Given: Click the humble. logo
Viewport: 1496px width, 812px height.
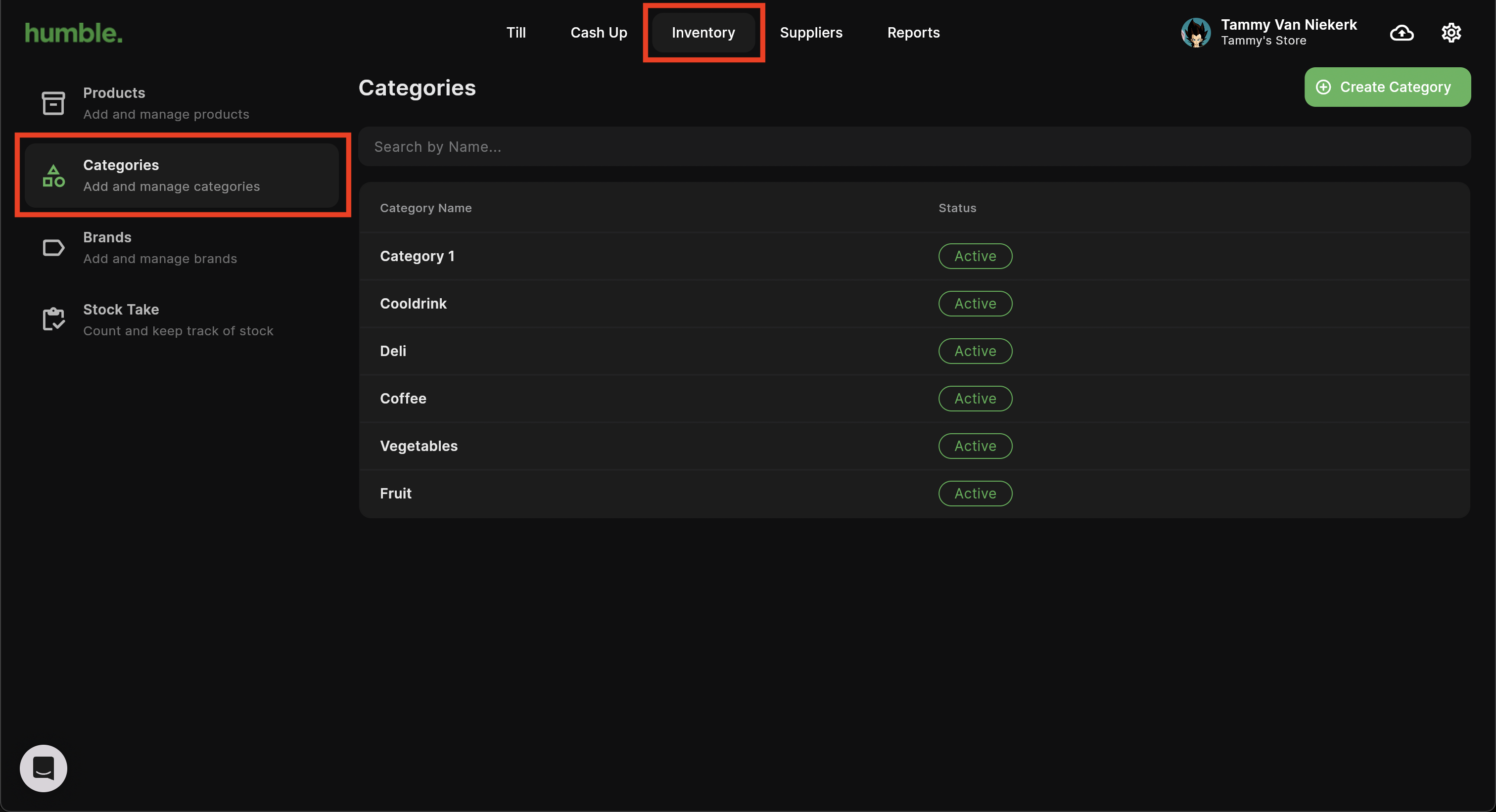Looking at the screenshot, I should 74,33.
